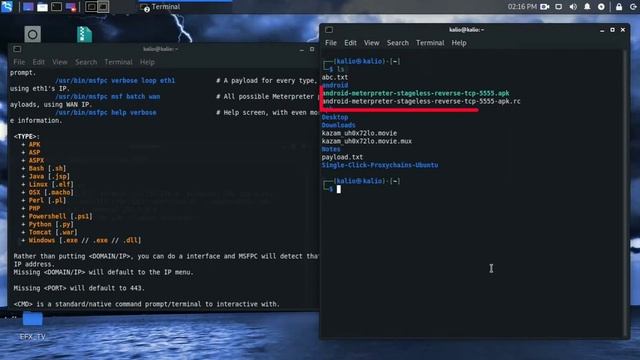Maximize the right terminal window
The width and height of the screenshot is (640, 360).
(x=612, y=30)
